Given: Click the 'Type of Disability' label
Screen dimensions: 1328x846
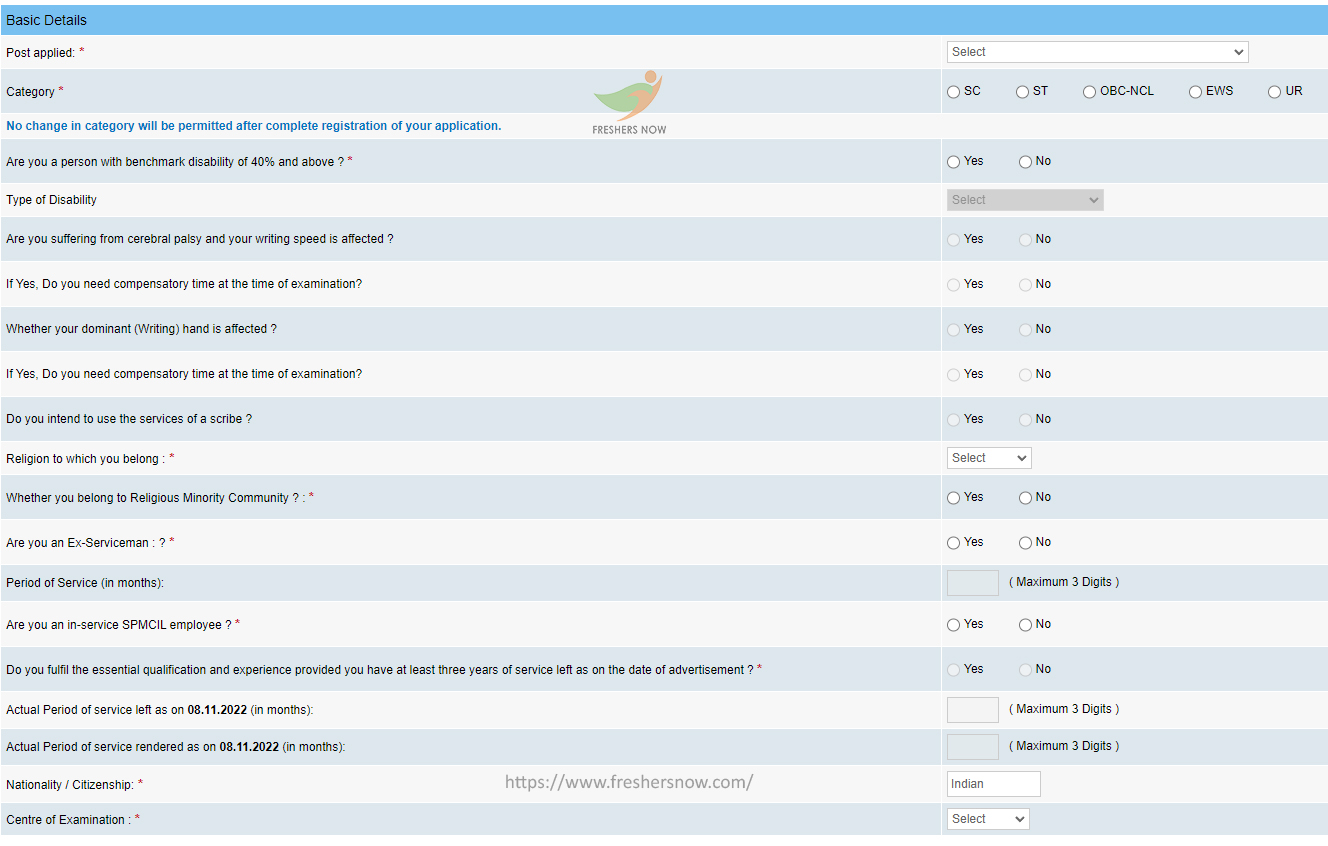Looking at the screenshot, I should coord(51,200).
